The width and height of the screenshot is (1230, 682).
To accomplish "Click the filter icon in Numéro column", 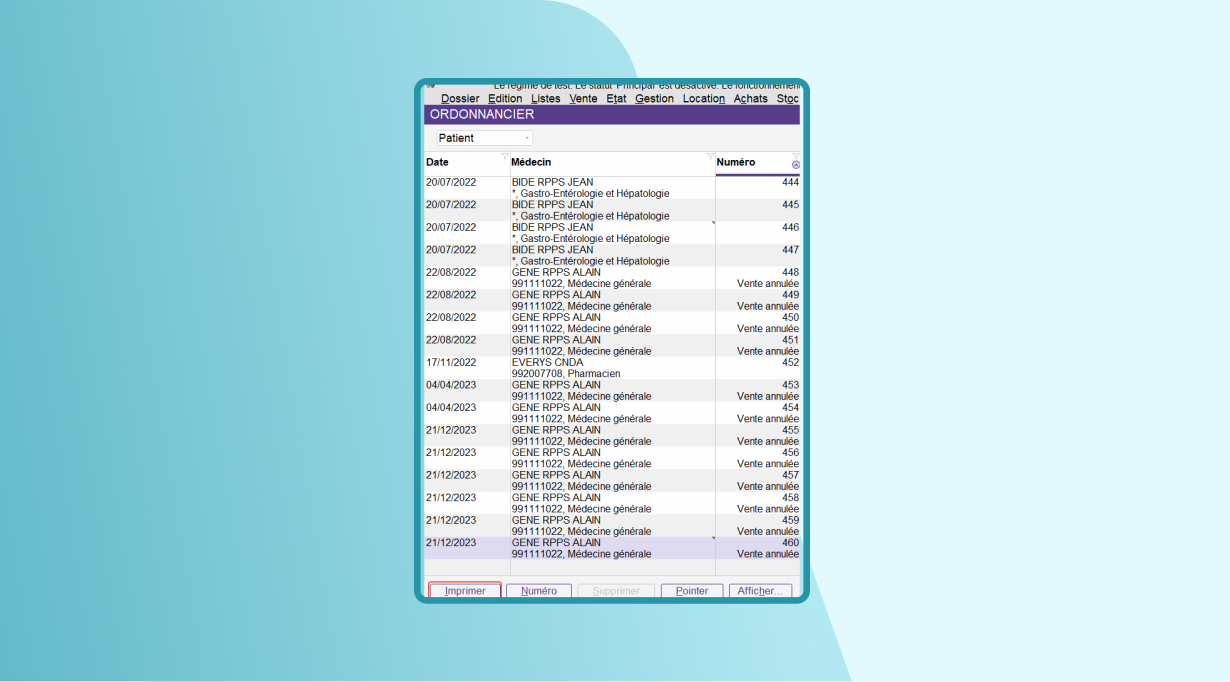I will [796, 155].
